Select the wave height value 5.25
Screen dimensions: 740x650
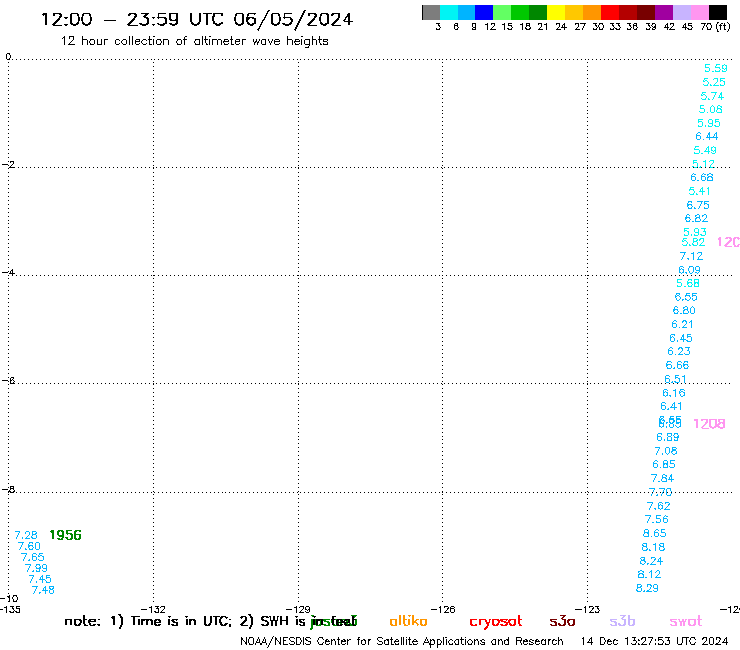[714, 82]
